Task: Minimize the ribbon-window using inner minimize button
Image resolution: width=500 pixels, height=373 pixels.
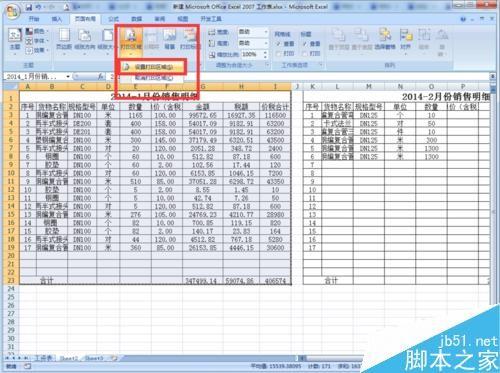Action: (472, 19)
